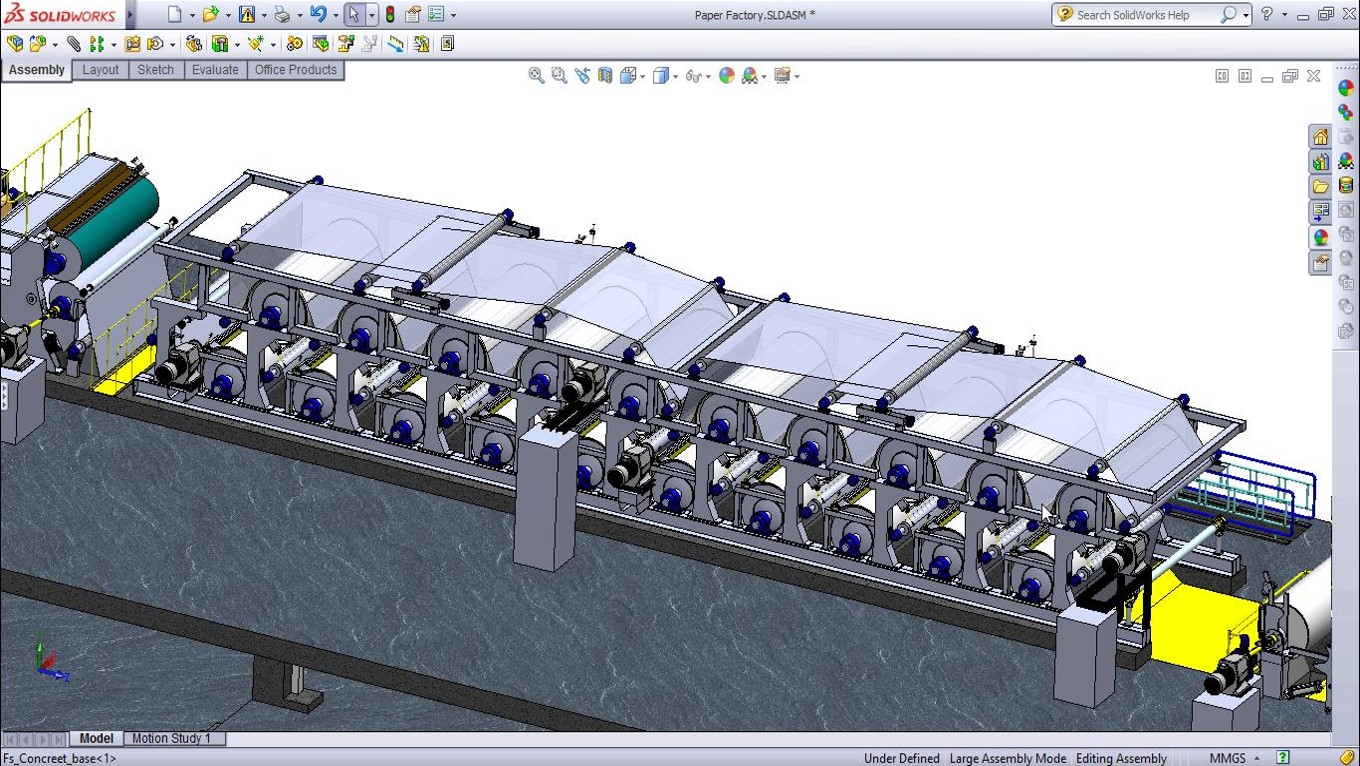Open the MMGS unit system dropdown
The image size is (1360, 766).
(x=1234, y=758)
